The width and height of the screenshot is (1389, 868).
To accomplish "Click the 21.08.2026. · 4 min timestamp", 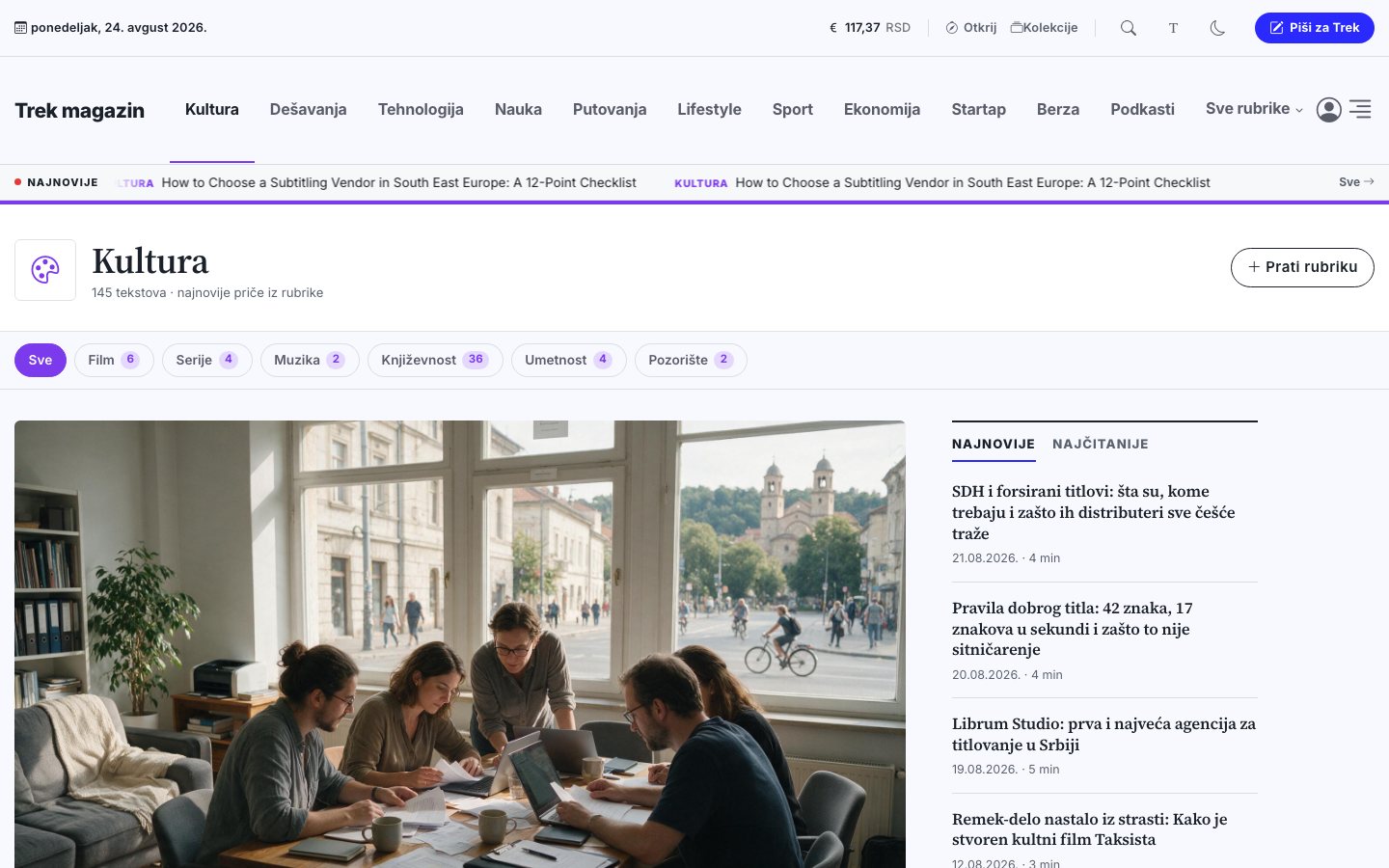I will (x=1006, y=558).
